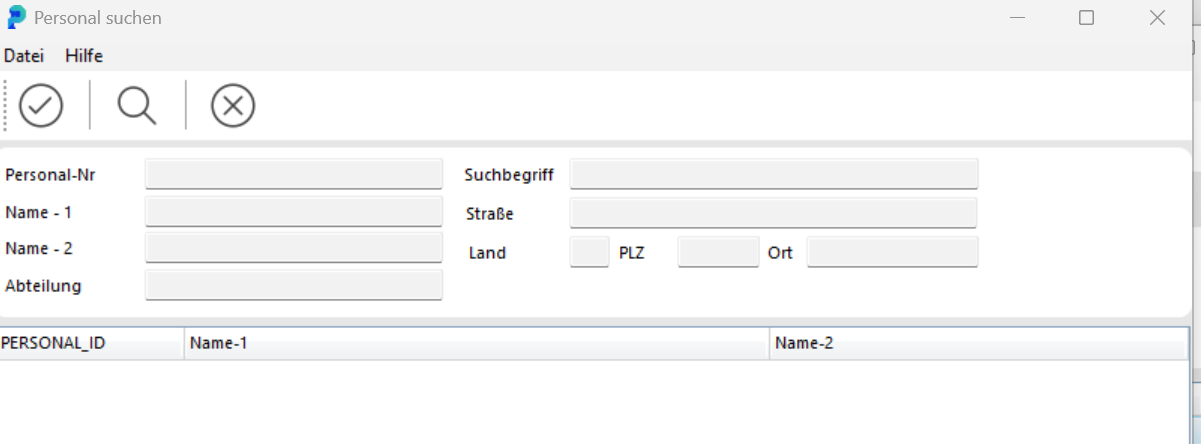Screen dimensions: 1201x444
Task: Sort by PERSONAL_ID column header
Action: coord(91,343)
